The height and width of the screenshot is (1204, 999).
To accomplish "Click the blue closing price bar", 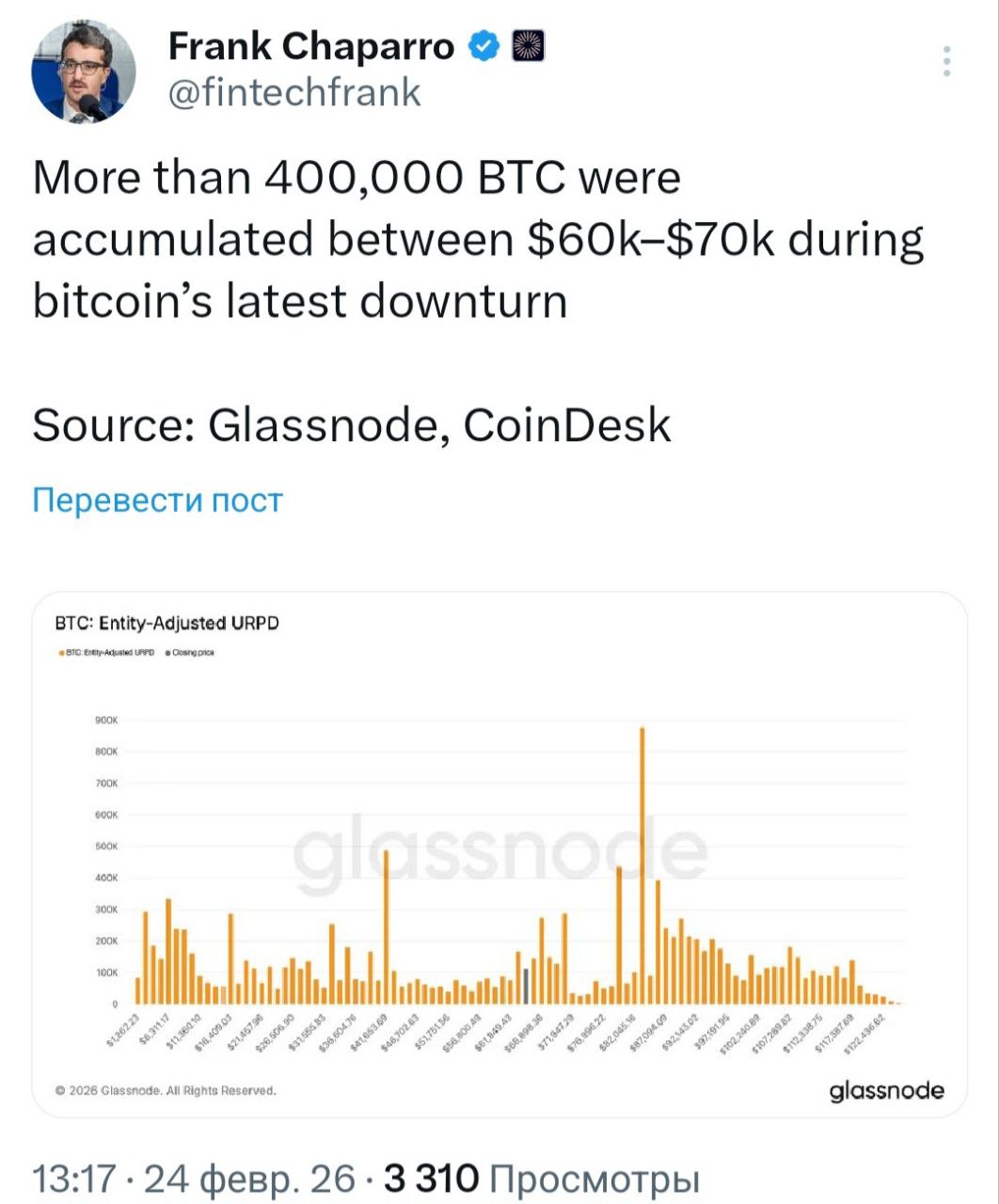I will pyautogui.click(x=526, y=986).
